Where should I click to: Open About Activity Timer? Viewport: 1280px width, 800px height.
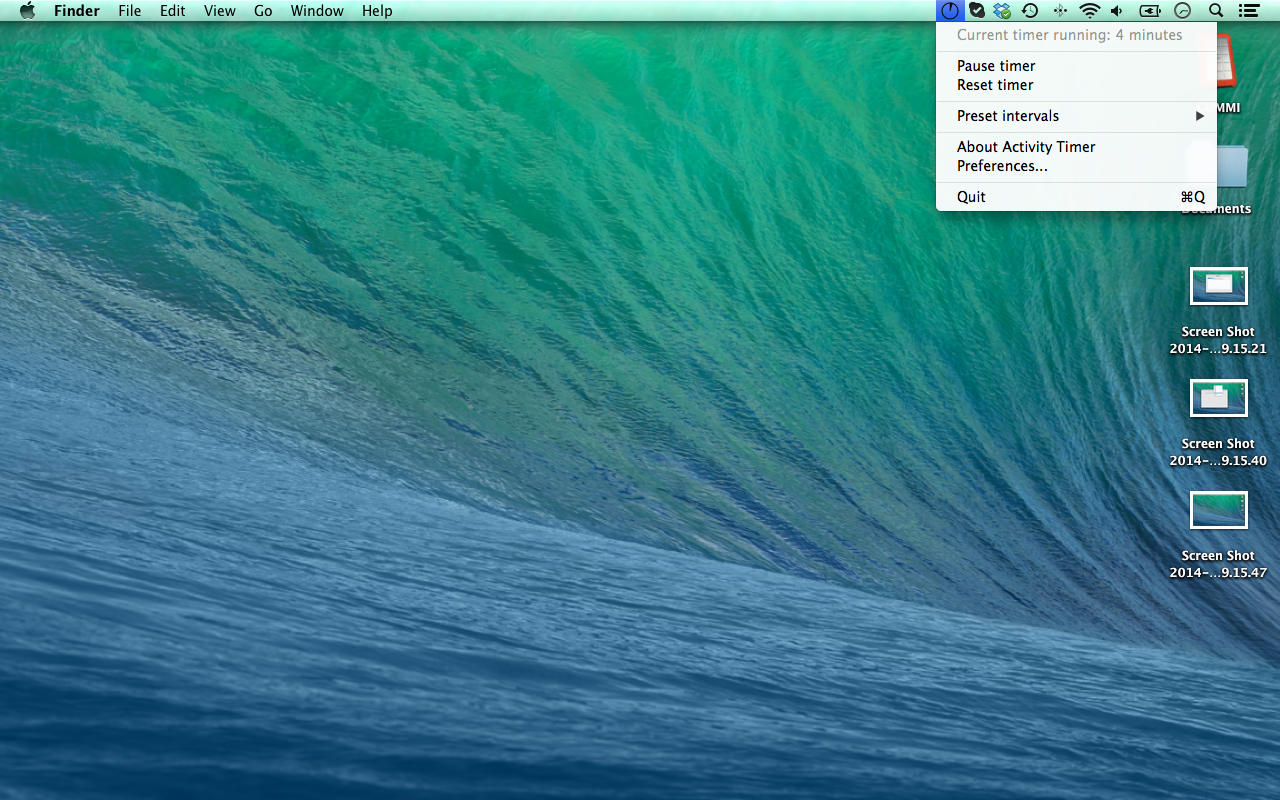click(1076, 147)
